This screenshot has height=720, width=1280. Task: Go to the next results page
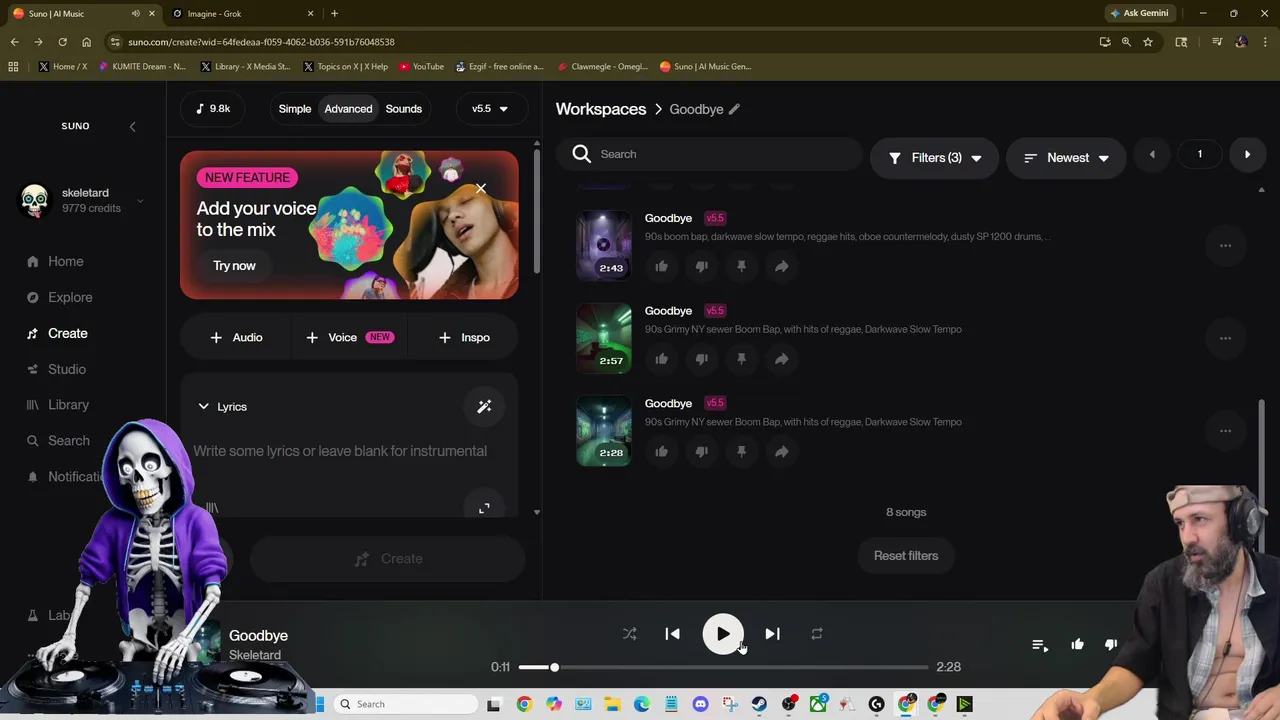(1247, 155)
